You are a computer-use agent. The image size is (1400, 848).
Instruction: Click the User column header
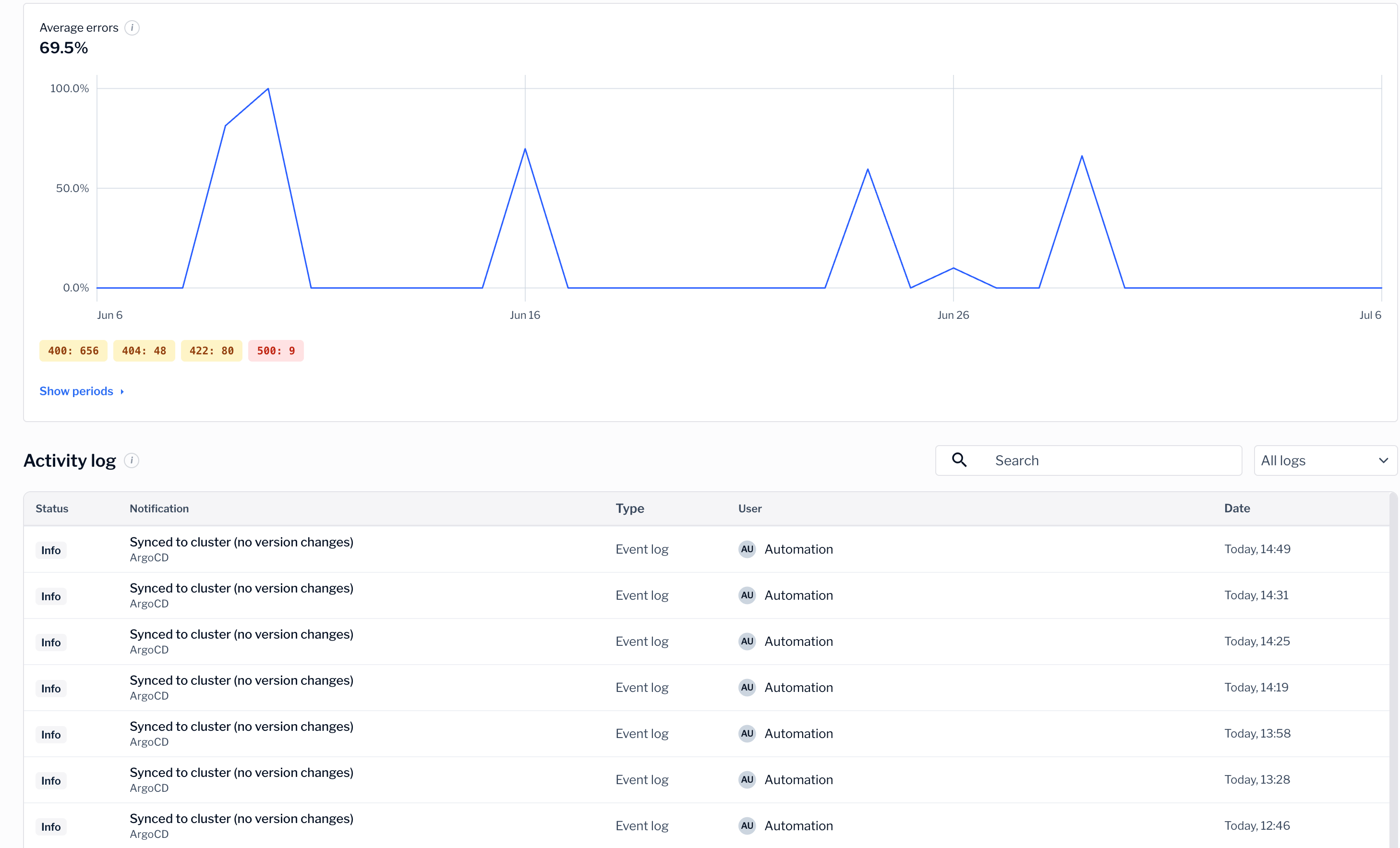point(749,509)
